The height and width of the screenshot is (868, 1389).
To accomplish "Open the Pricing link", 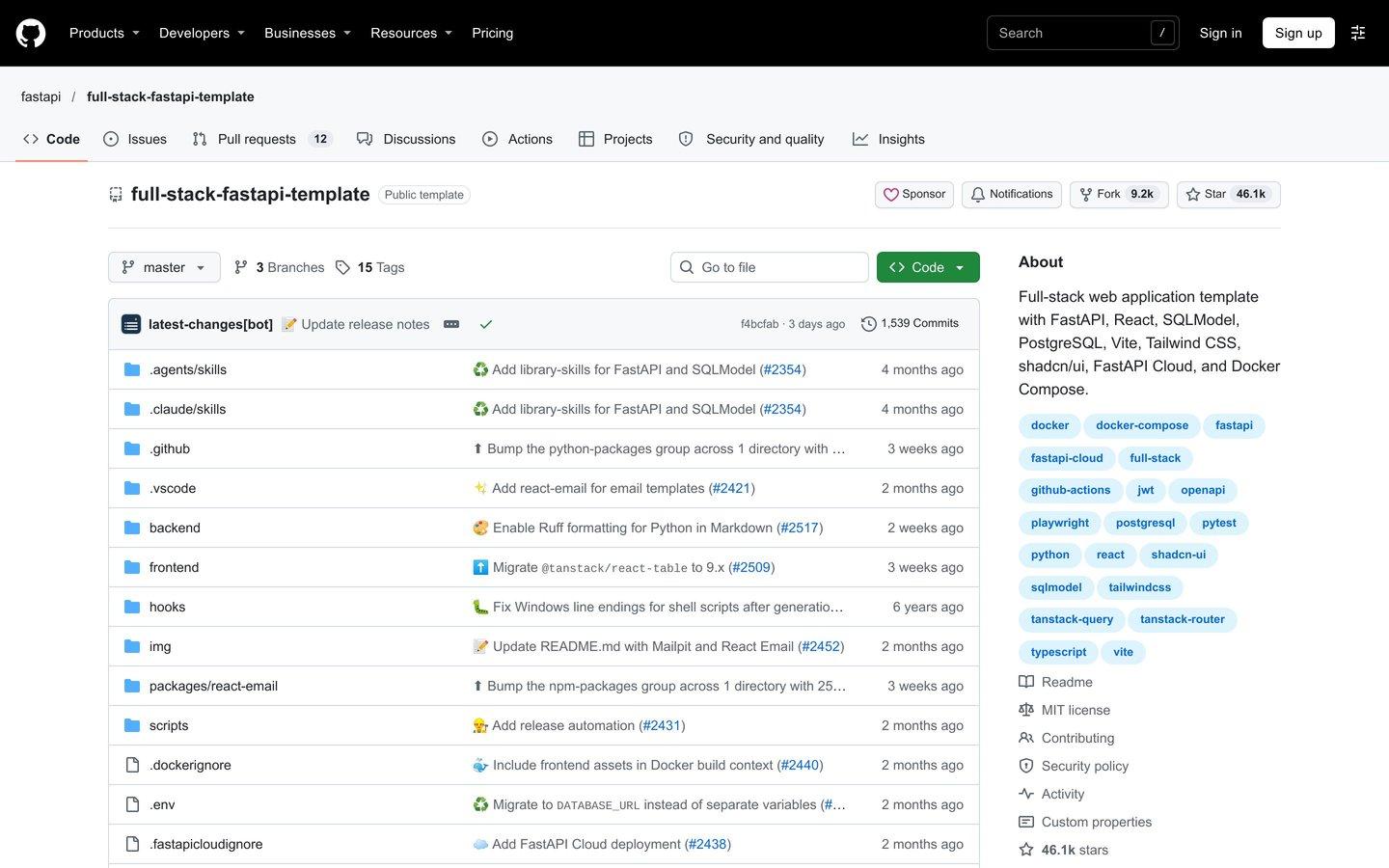I will click(x=492, y=33).
